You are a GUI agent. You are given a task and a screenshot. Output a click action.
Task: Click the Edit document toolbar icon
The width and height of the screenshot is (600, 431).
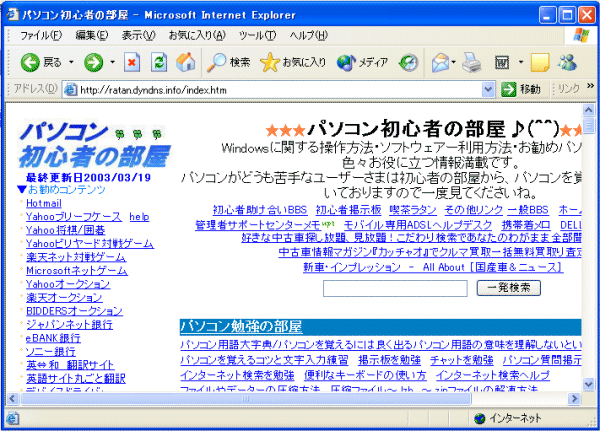coord(502,62)
